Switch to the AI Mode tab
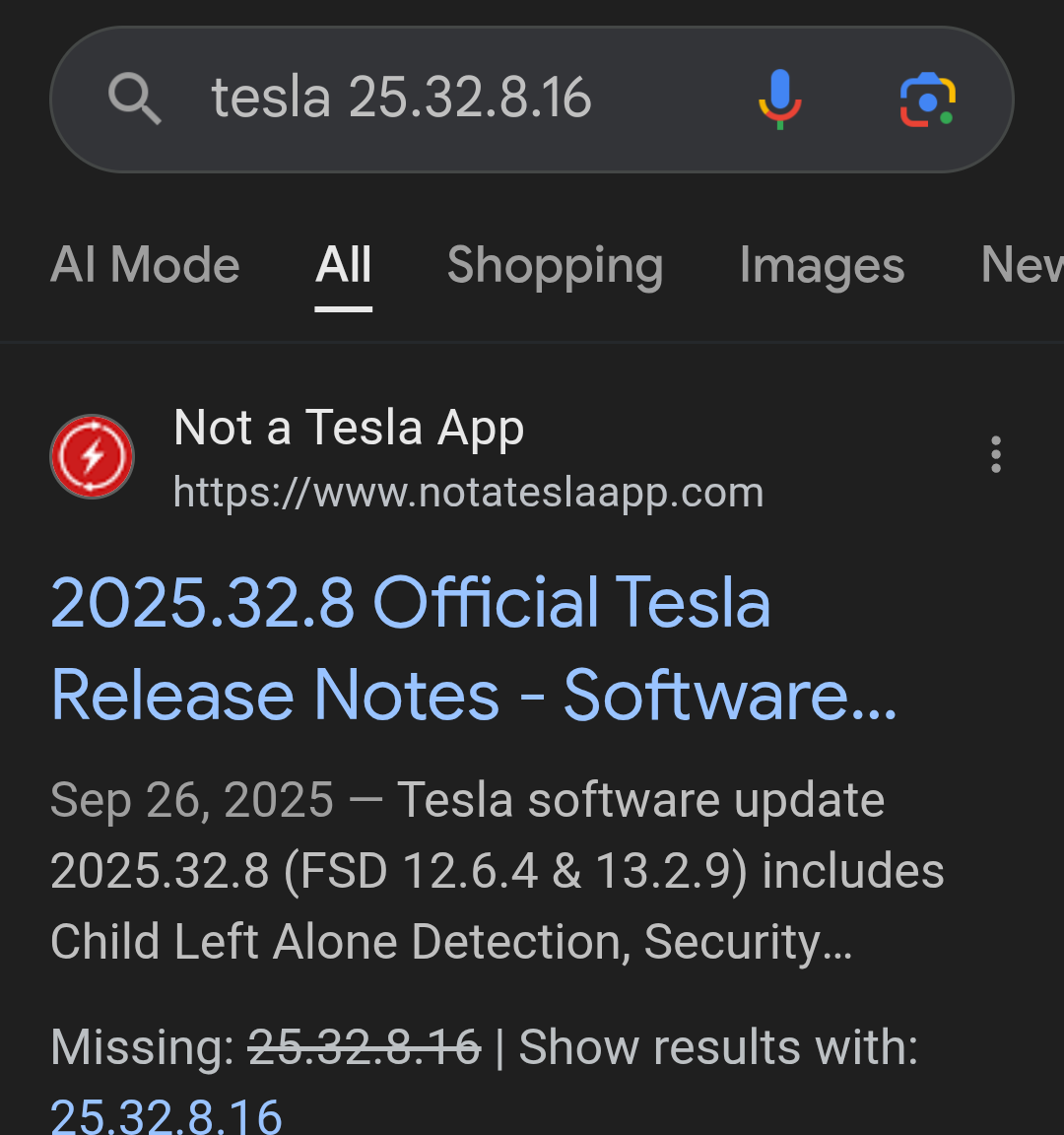 point(145,265)
